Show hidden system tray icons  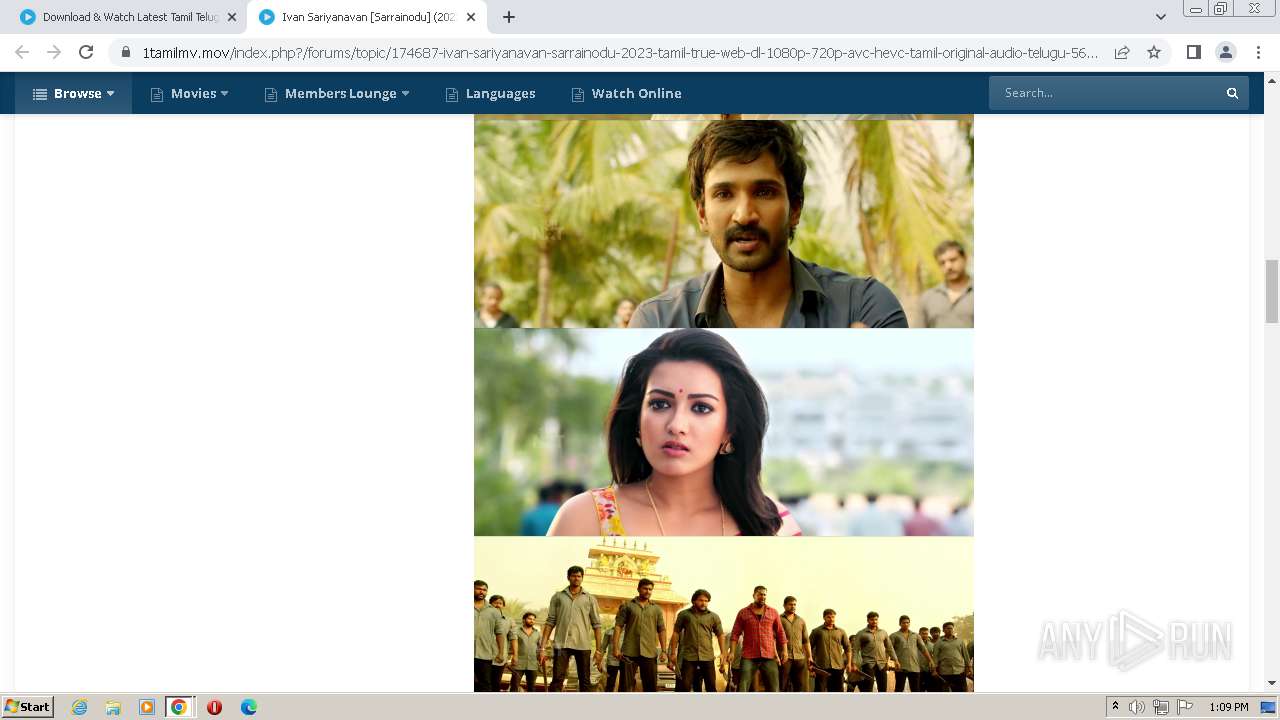pos(1115,707)
